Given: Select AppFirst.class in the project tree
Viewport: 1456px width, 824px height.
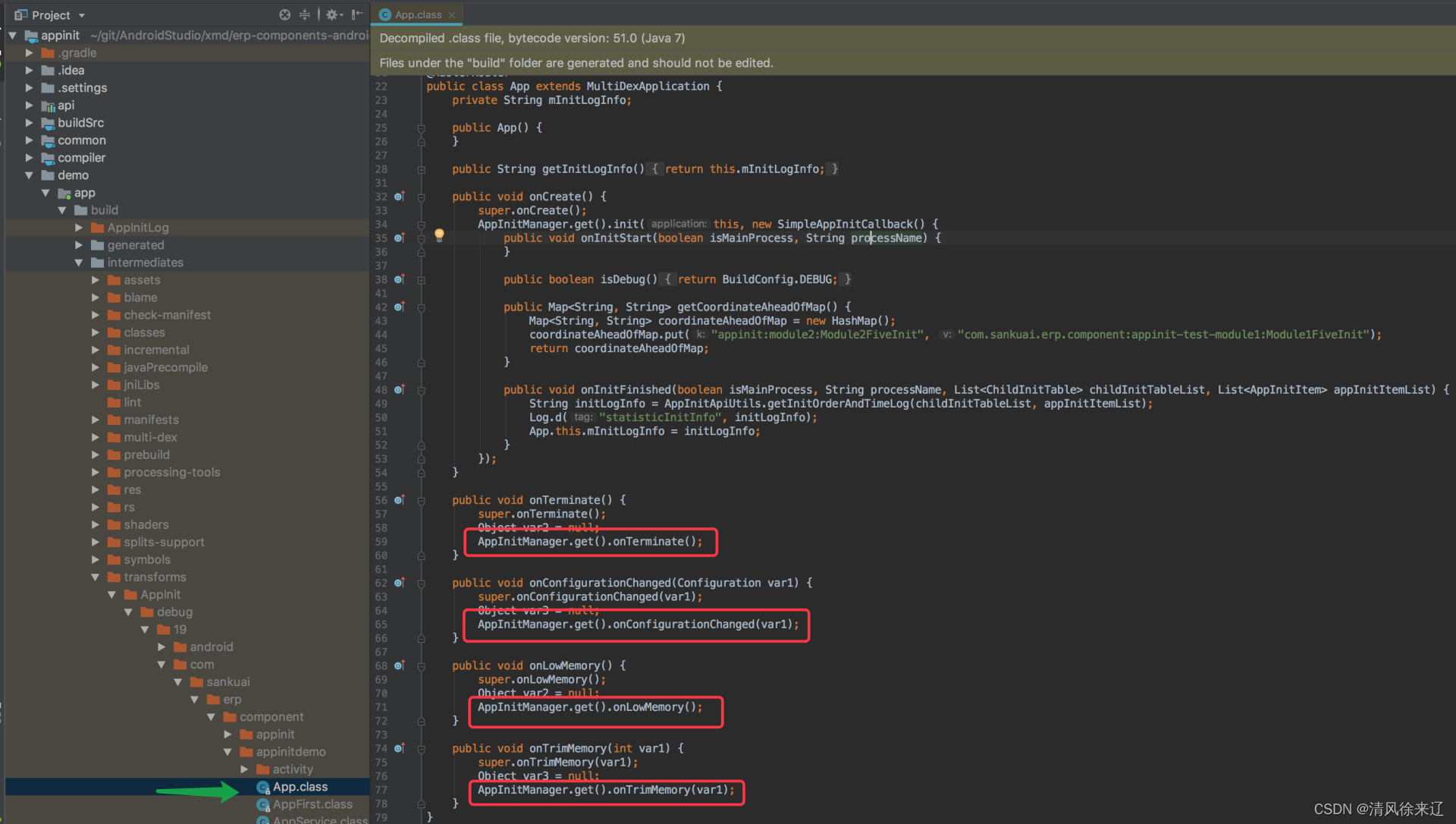Looking at the screenshot, I should (x=312, y=804).
